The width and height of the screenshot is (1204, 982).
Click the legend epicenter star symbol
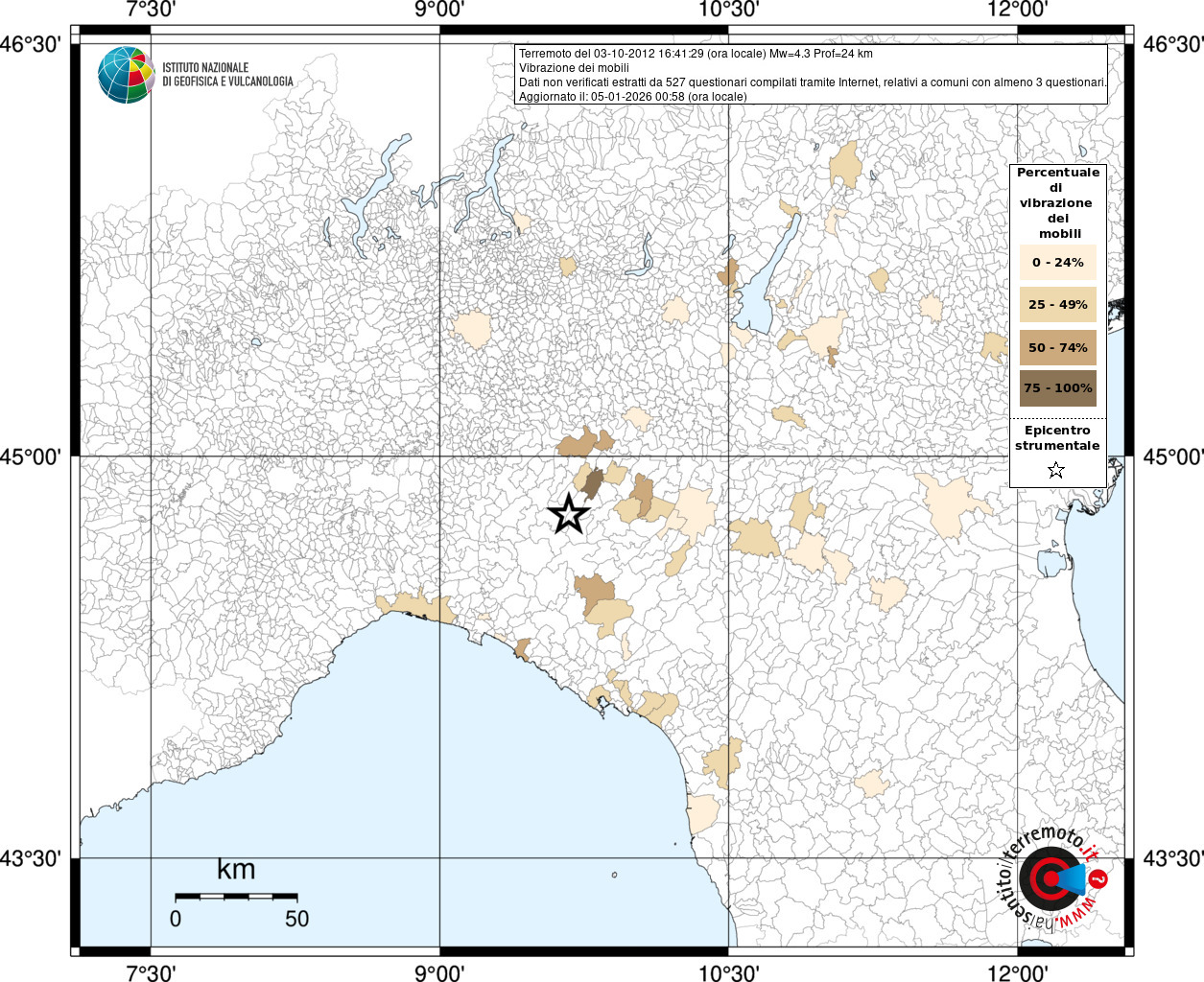click(1056, 470)
